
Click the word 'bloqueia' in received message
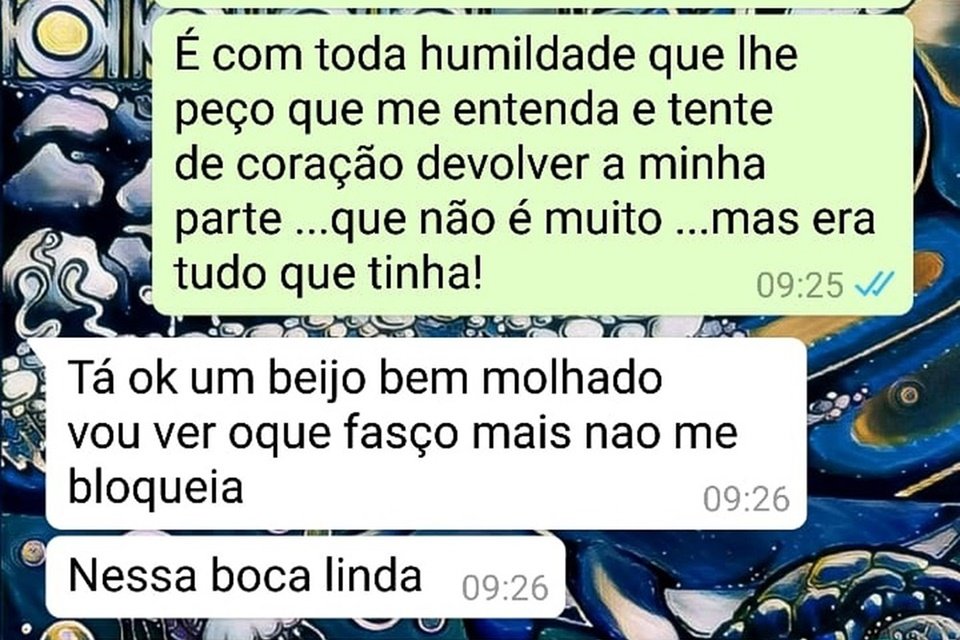[x=156, y=488]
